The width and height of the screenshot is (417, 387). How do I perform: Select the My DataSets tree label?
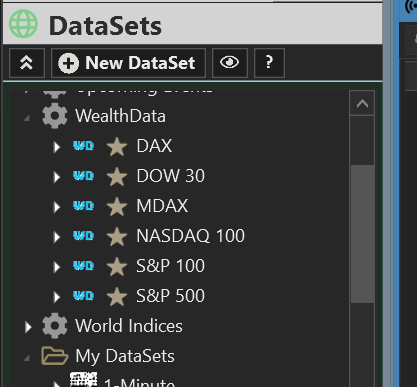pyautogui.click(x=125, y=356)
